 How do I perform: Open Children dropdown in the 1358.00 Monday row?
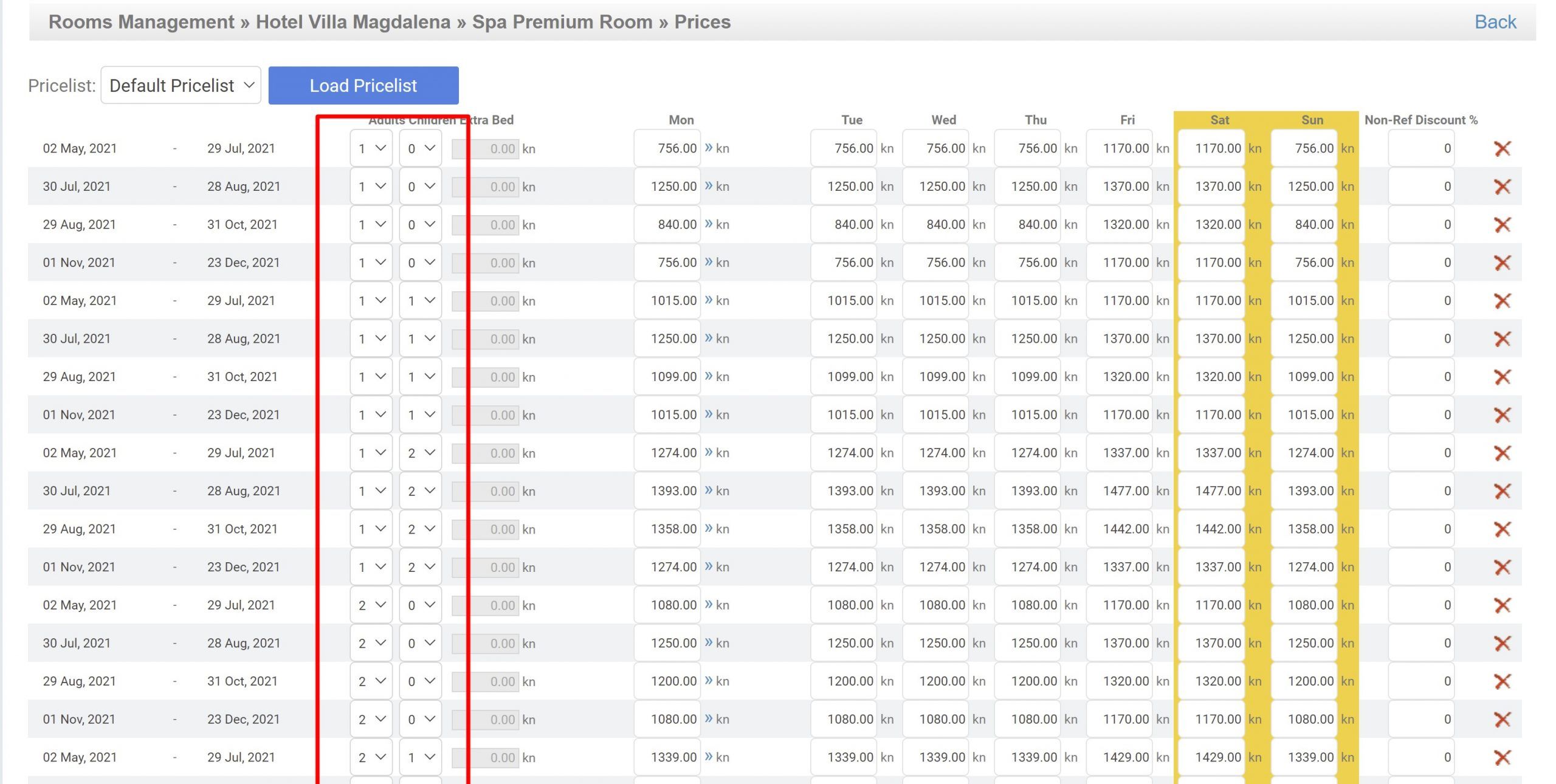[421, 529]
